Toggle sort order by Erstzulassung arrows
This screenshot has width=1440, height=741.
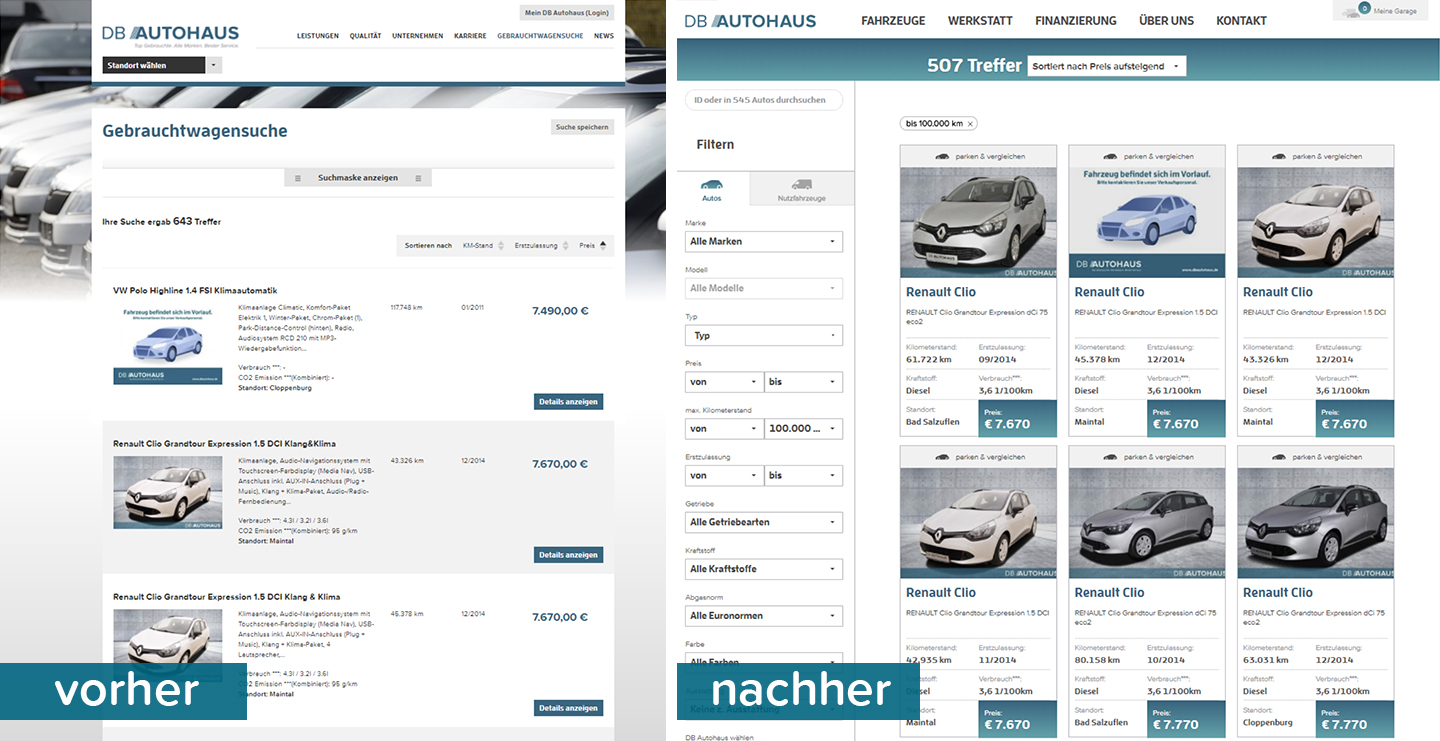tap(566, 245)
